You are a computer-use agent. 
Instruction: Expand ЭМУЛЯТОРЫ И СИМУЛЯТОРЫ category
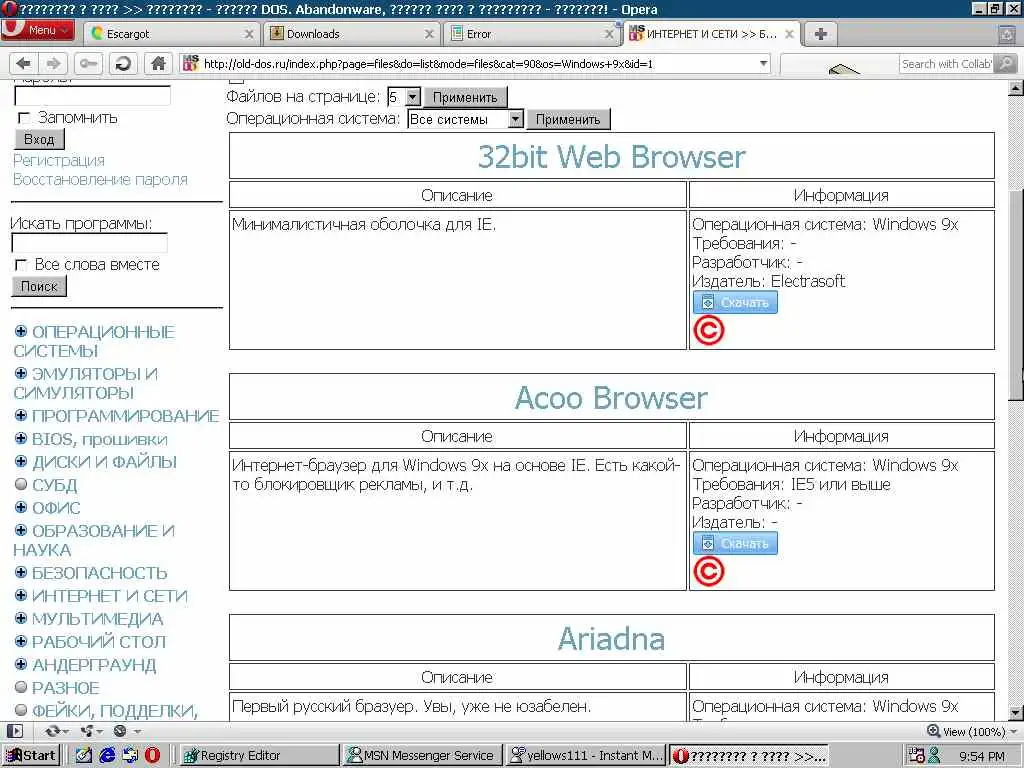tap(21, 373)
